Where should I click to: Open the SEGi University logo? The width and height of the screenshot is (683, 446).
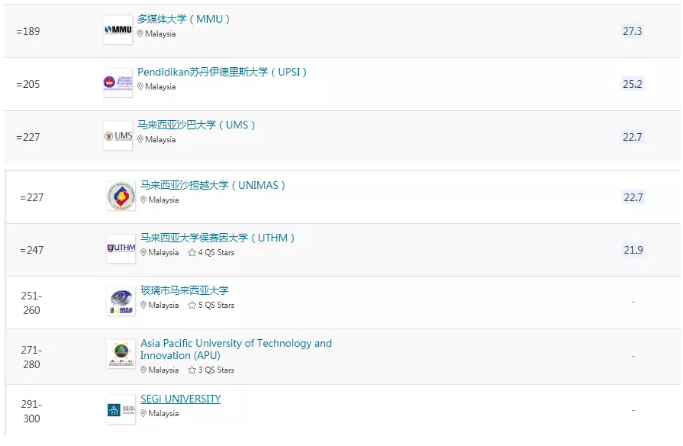click(x=121, y=409)
